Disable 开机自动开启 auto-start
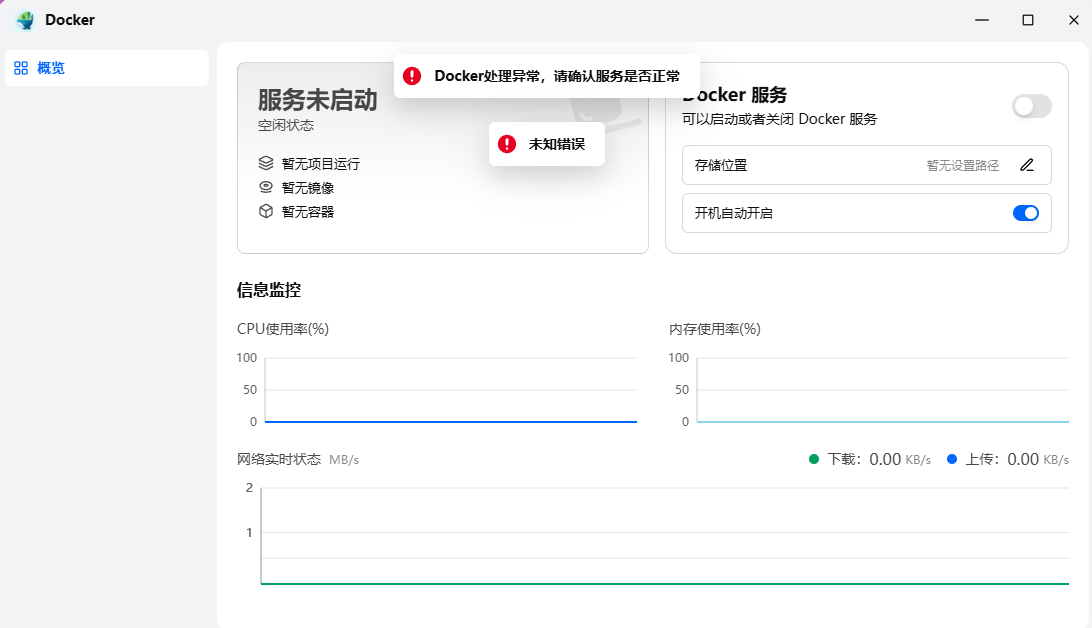1092x628 pixels. 1025,213
